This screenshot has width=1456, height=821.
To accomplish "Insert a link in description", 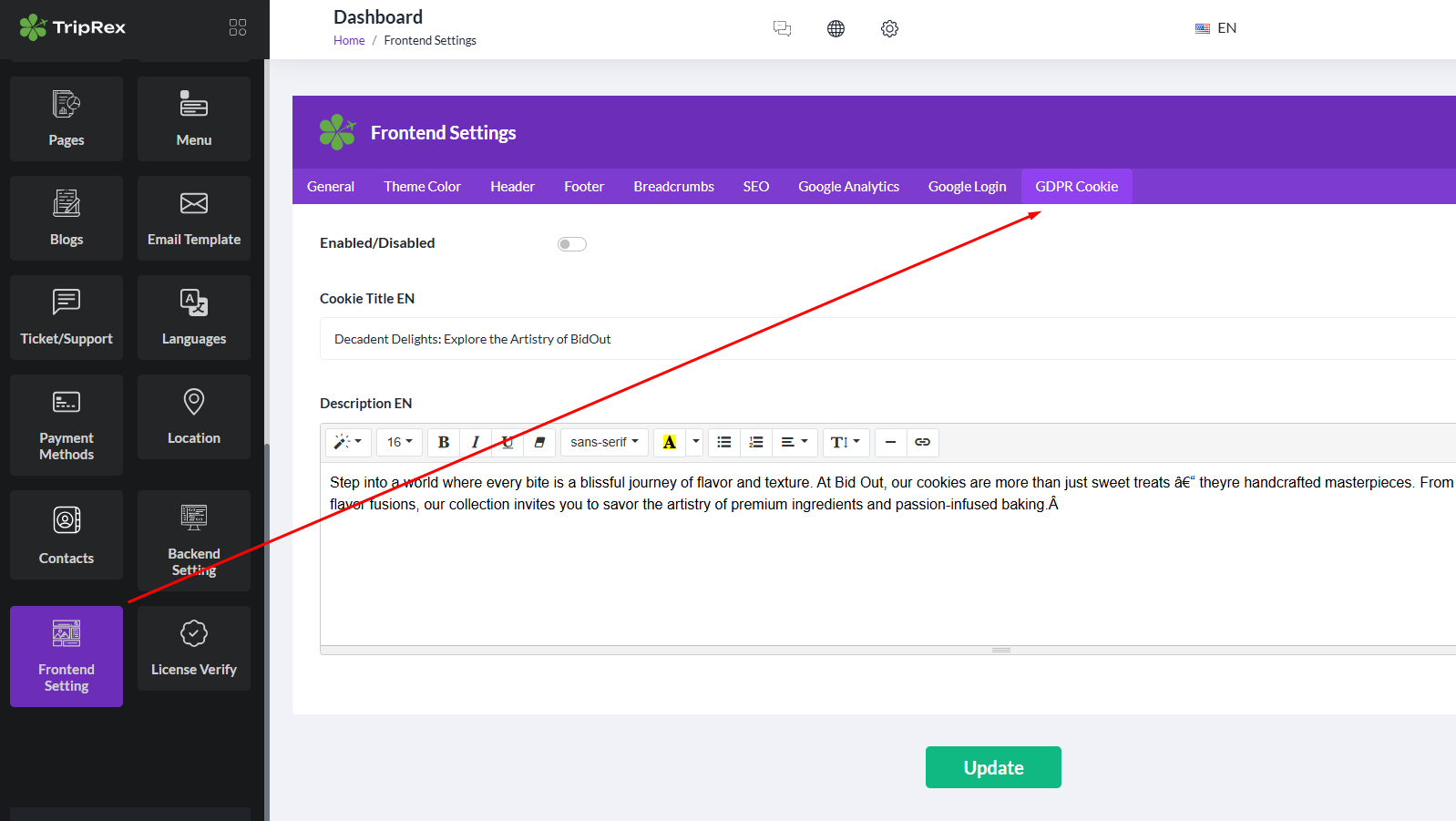I will coord(922,442).
